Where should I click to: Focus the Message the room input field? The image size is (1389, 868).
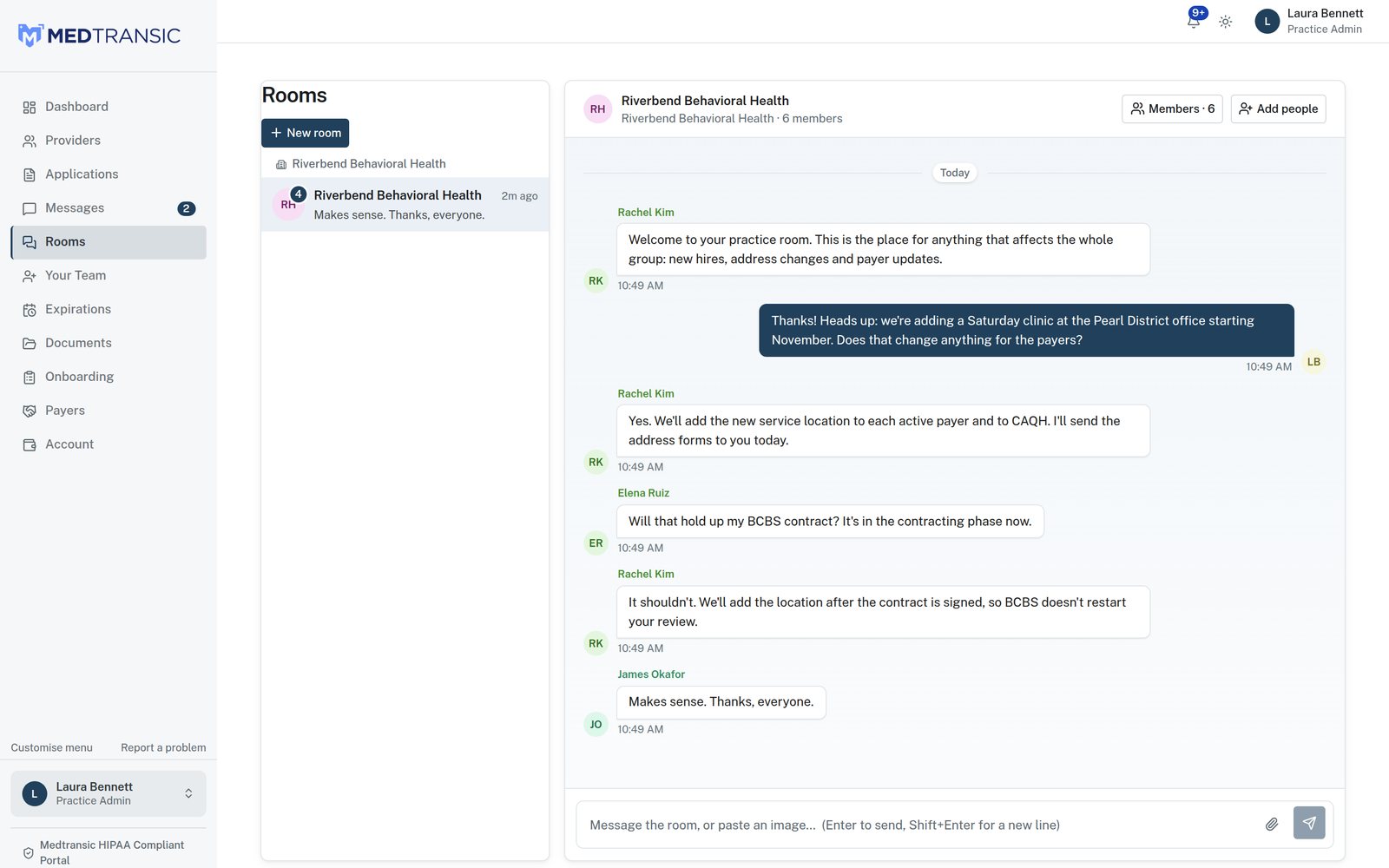pyautogui.click(x=920, y=825)
